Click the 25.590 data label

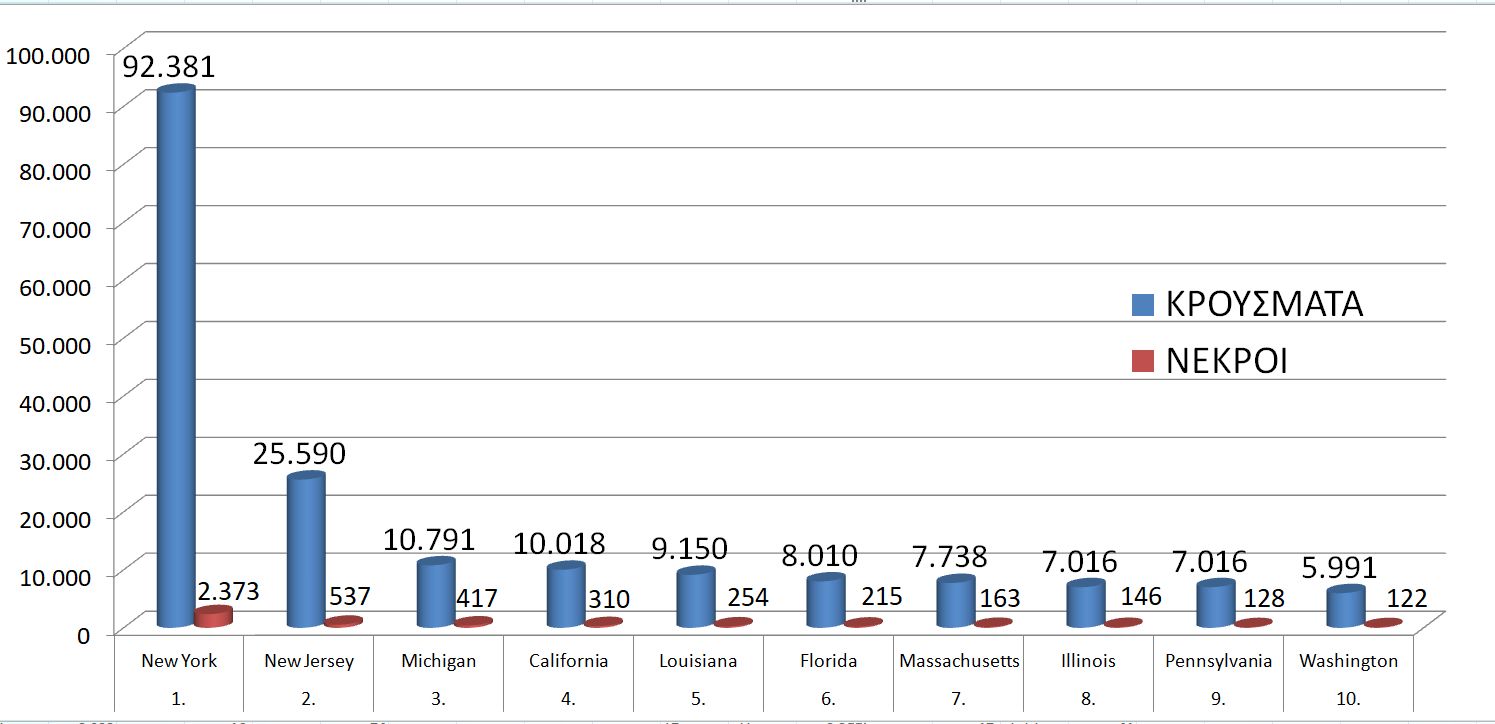click(299, 454)
